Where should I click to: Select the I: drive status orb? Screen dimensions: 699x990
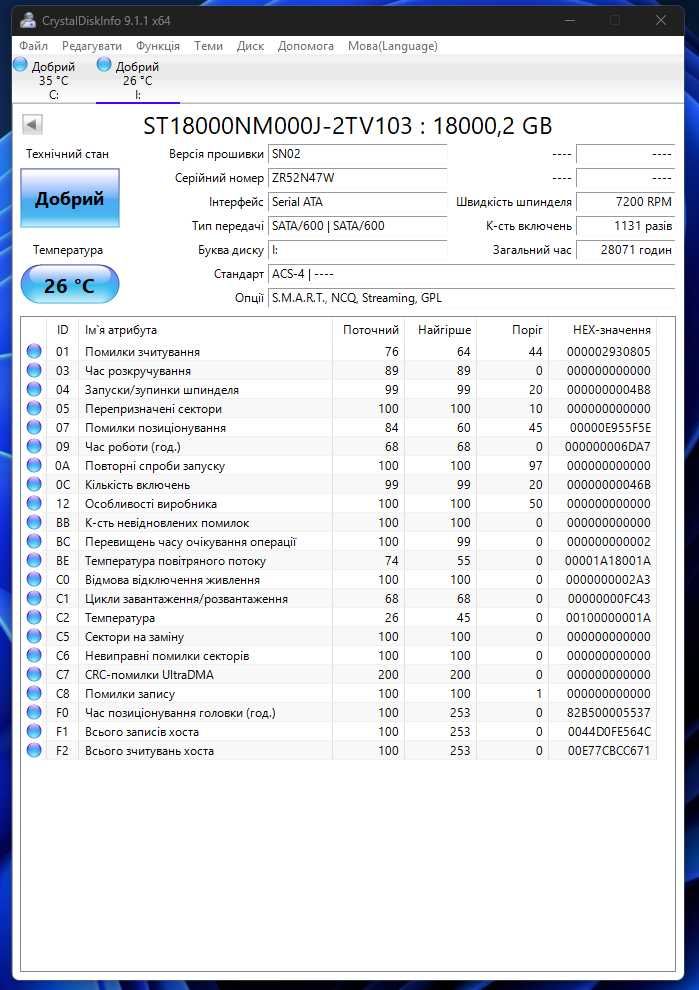104,64
